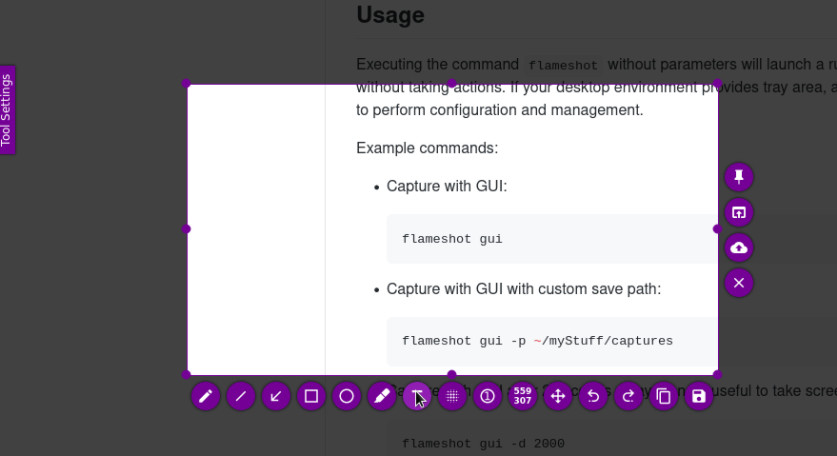Select the Arrow tool
Viewport: 837px width, 456px height.
click(276, 396)
